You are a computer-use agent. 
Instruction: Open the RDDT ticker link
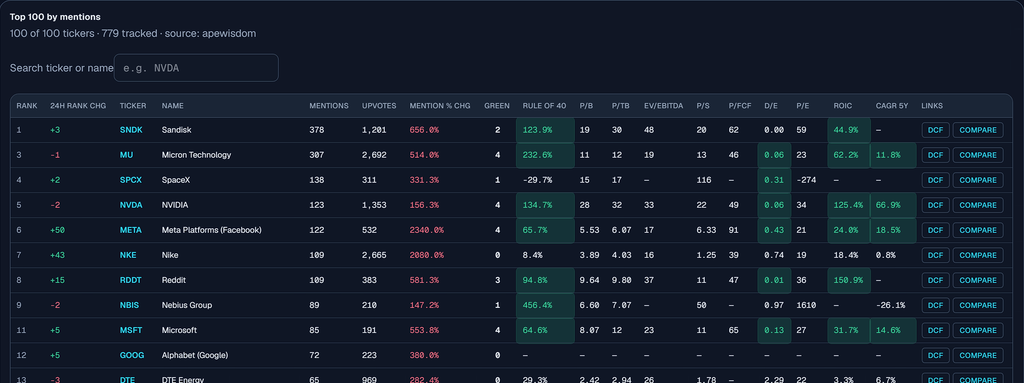131,280
